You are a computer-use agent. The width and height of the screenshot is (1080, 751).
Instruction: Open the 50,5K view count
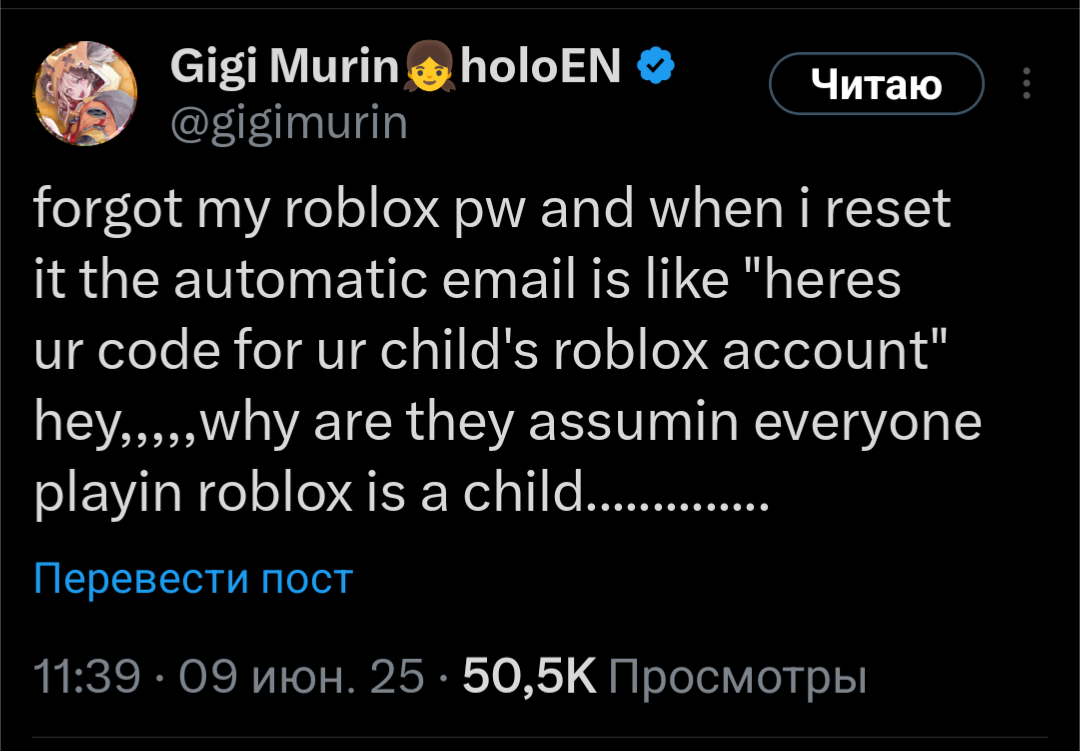click(528, 678)
